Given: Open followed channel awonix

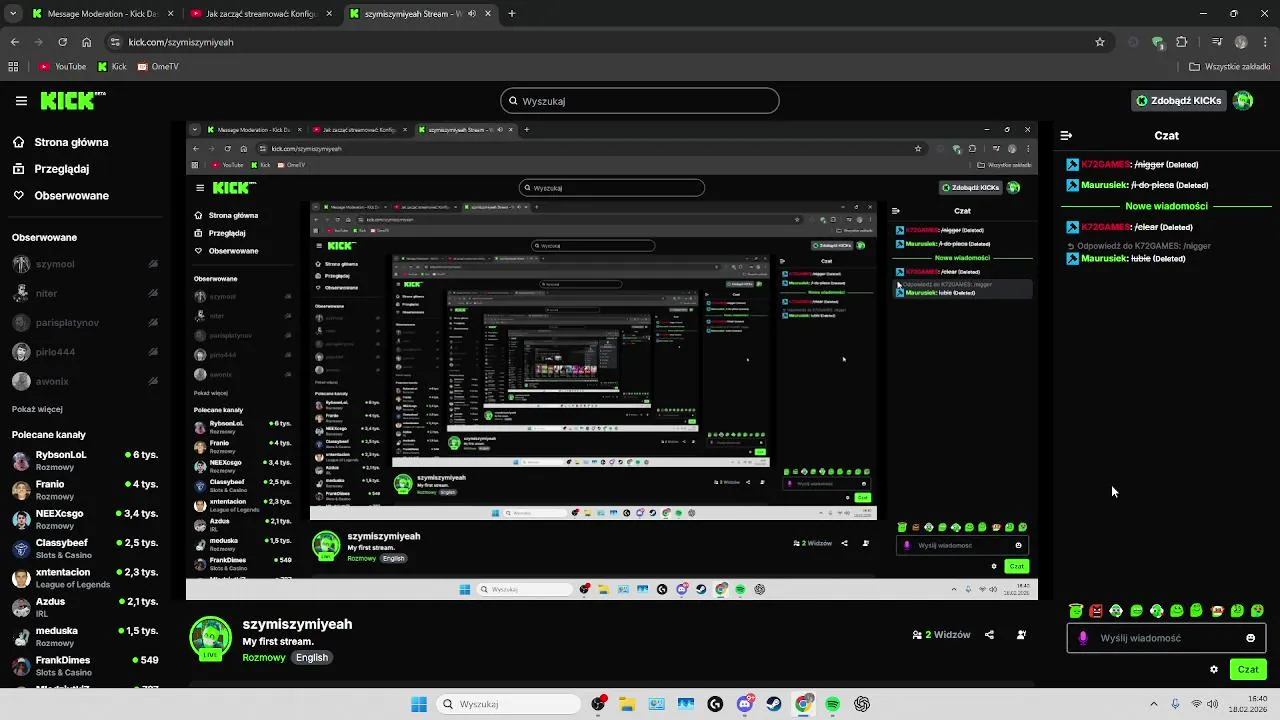Looking at the screenshot, I should [x=84, y=382].
